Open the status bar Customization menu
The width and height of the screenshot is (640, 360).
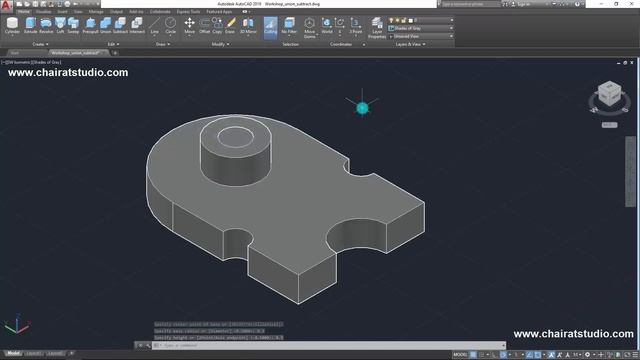pyautogui.click(x=635, y=355)
